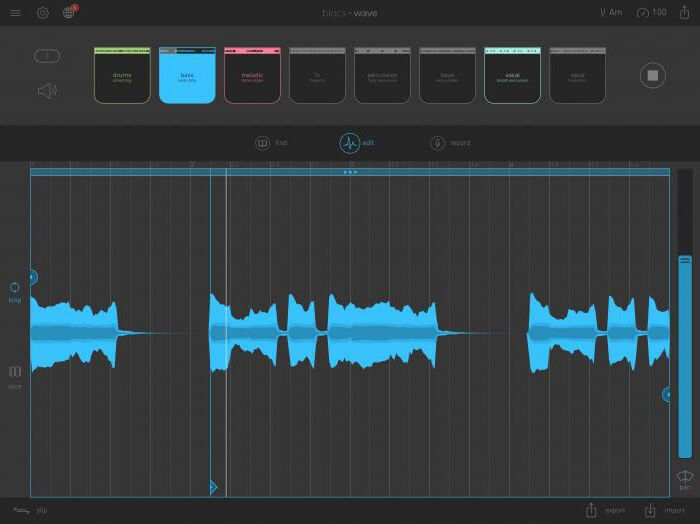Select the dimmed grey bass pad
Viewport: 700px width, 524px height.
click(447, 75)
